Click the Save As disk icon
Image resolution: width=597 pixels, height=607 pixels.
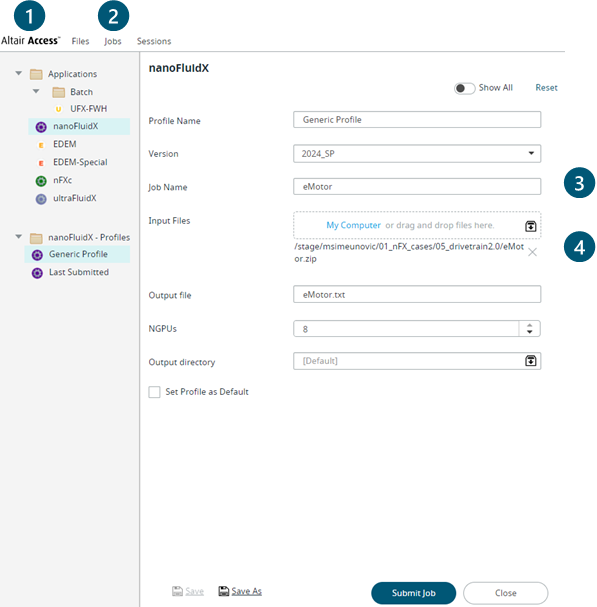click(223, 591)
